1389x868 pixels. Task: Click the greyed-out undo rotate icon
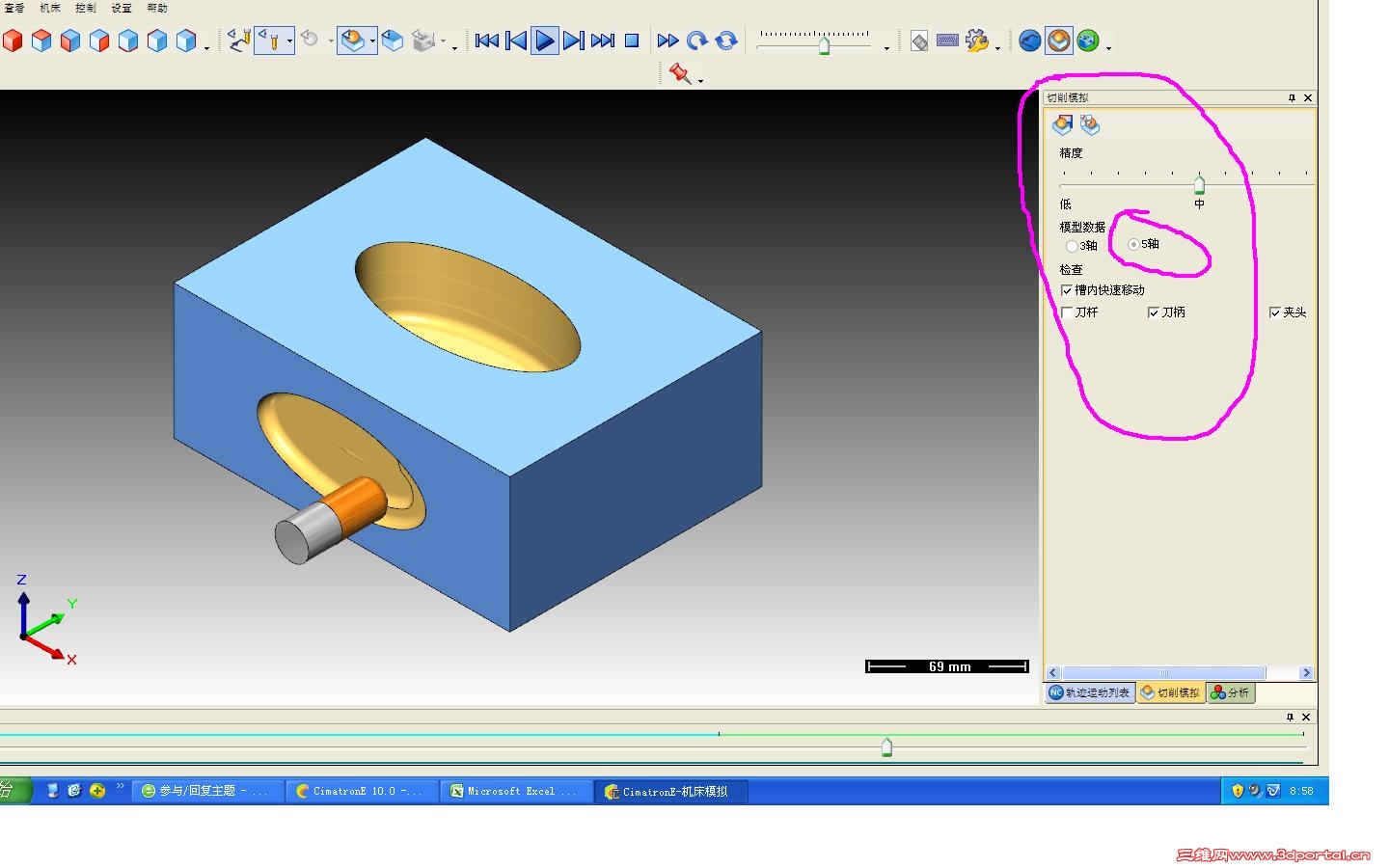pyautogui.click(x=310, y=40)
